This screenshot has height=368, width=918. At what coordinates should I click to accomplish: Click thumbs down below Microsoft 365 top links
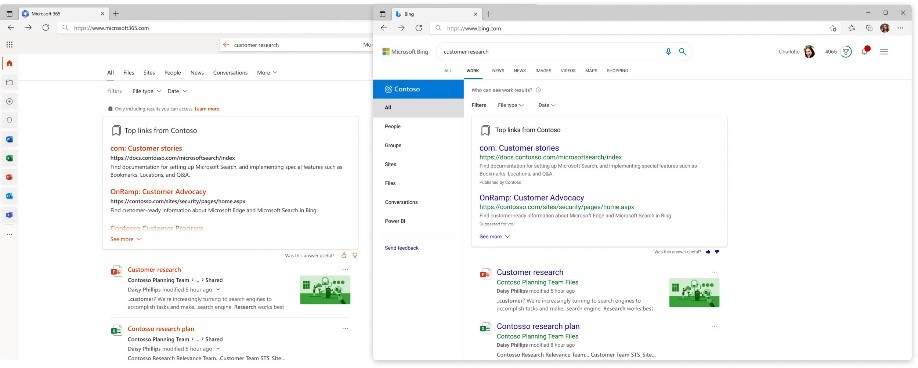pyautogui.click(x=355, y=255)
